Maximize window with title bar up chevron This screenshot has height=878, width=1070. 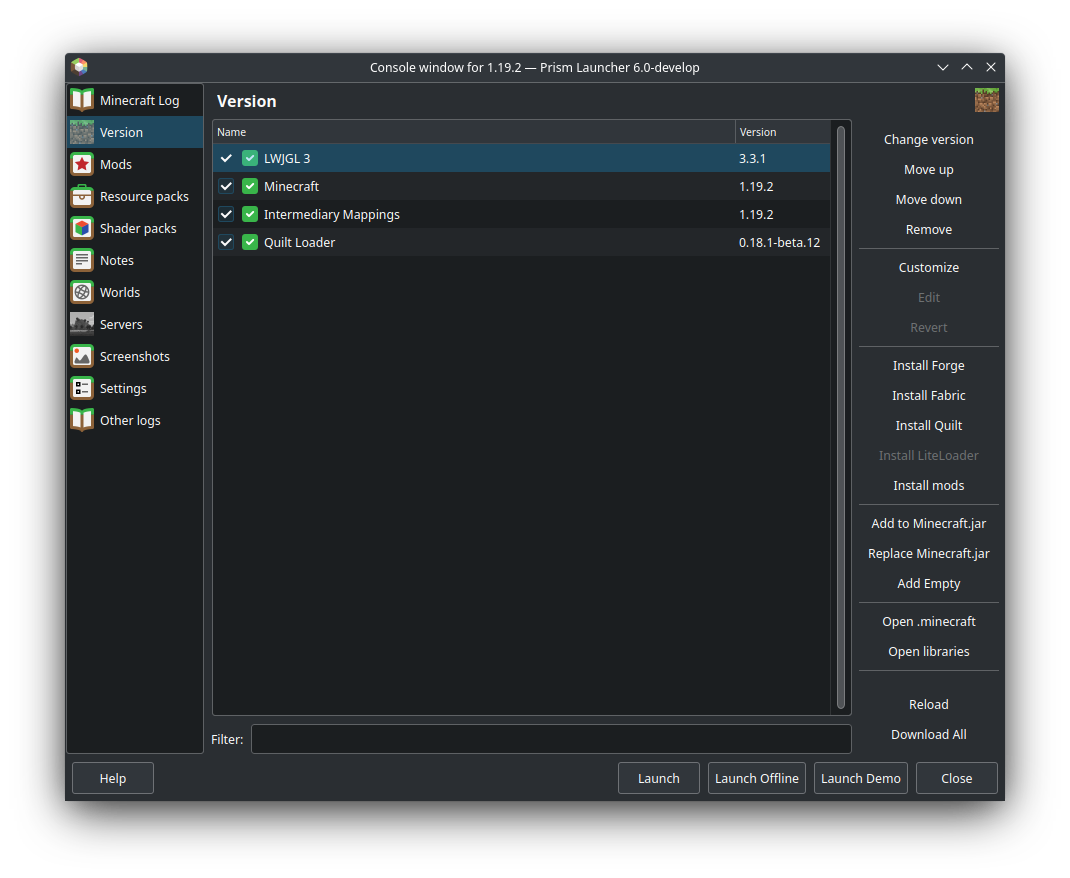[x=967, y=67]
